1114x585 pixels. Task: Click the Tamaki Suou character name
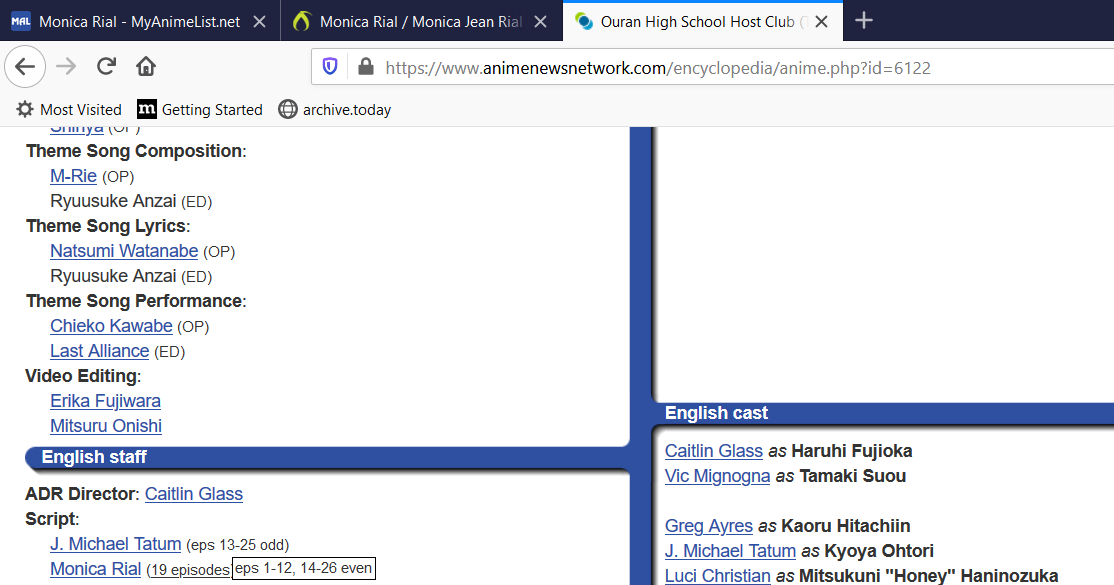tap(853, 476)
